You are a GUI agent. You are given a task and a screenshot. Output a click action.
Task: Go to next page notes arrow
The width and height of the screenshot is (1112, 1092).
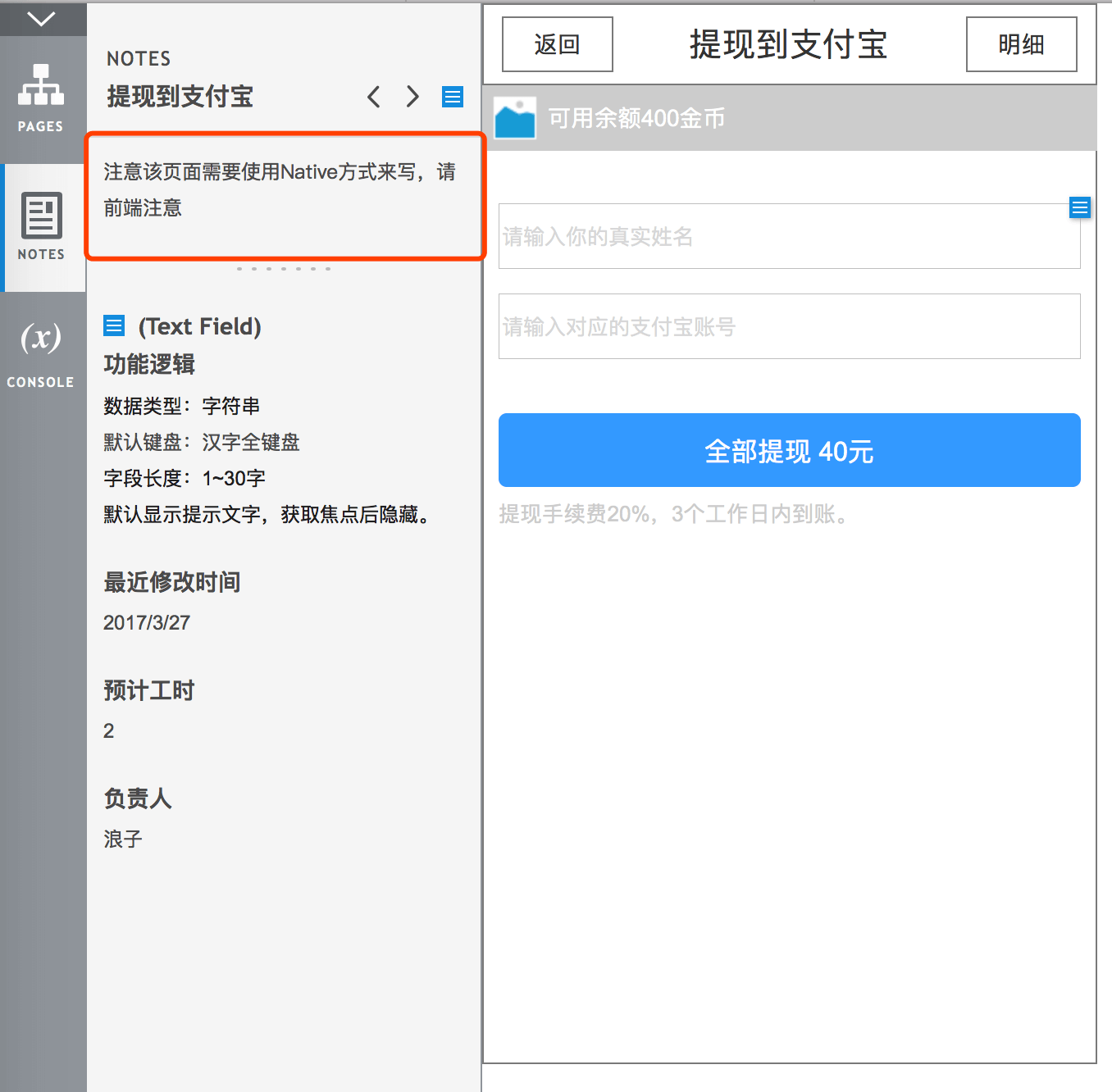point(412,97)
